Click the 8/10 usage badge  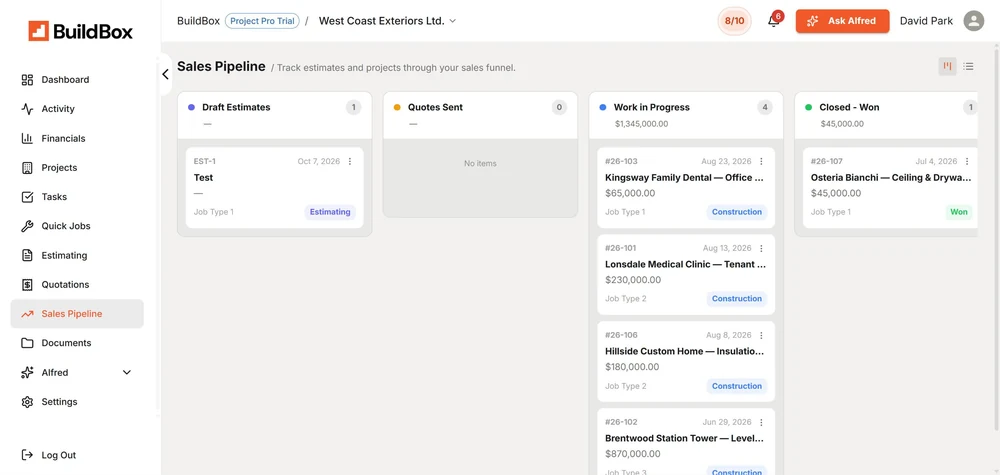pos(734,21)
